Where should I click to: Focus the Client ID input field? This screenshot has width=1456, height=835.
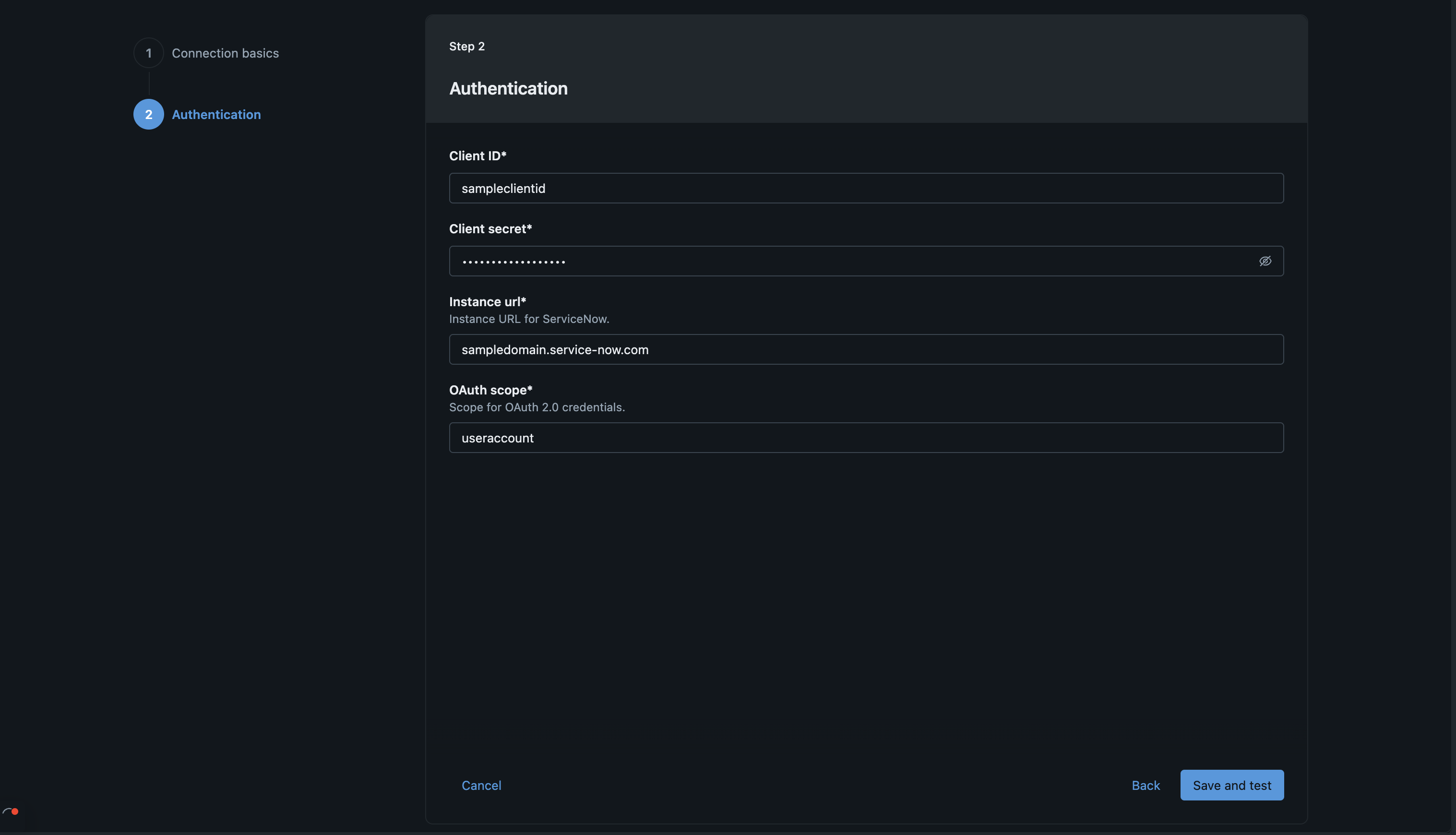tap(866, 188)
